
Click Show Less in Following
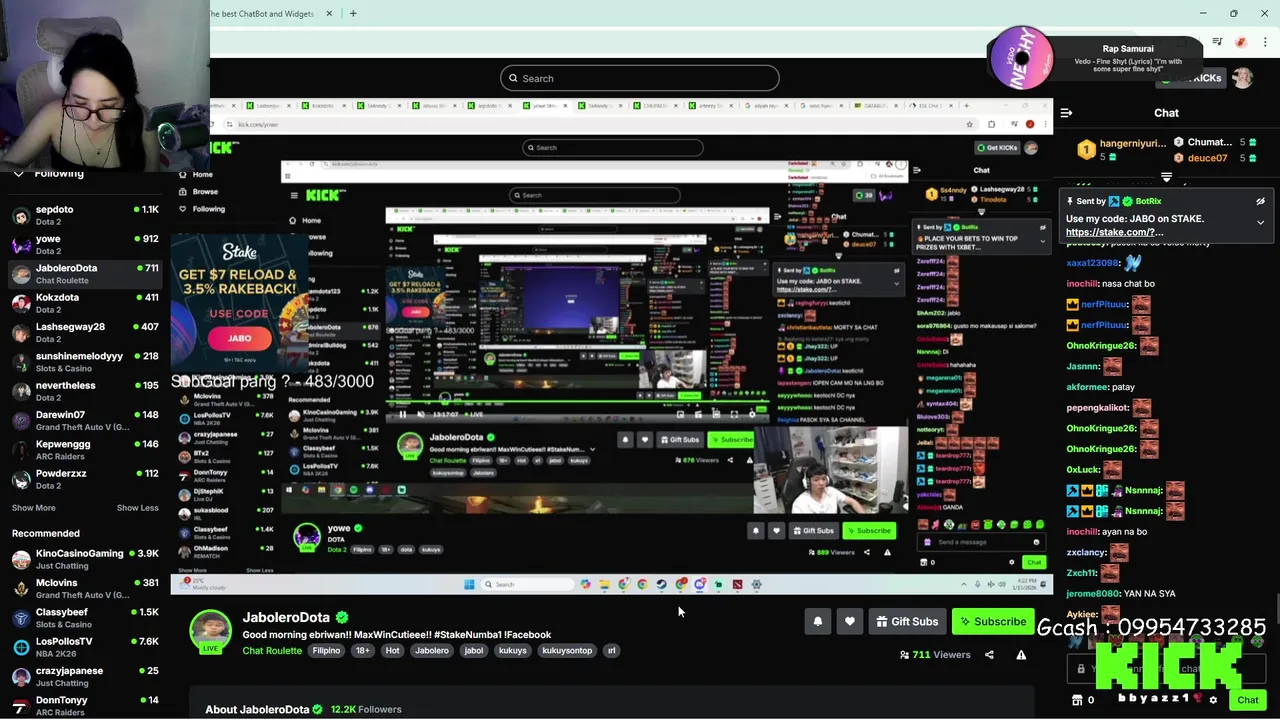tap(137, 508)
